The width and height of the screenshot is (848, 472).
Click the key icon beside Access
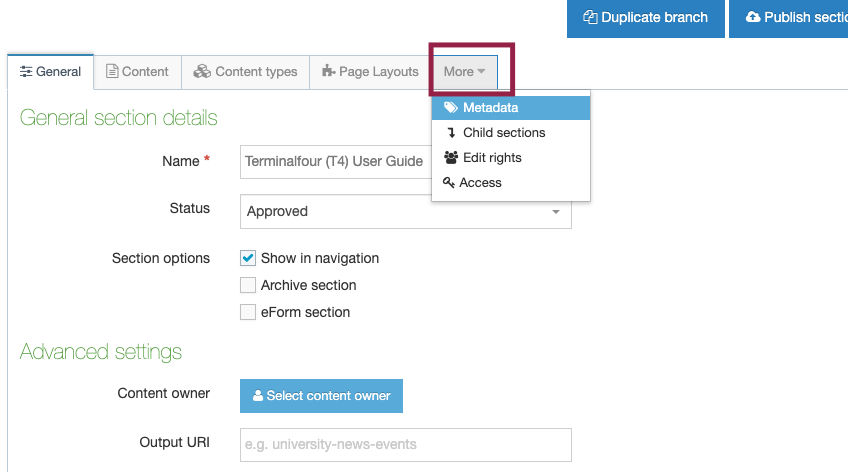448,182
